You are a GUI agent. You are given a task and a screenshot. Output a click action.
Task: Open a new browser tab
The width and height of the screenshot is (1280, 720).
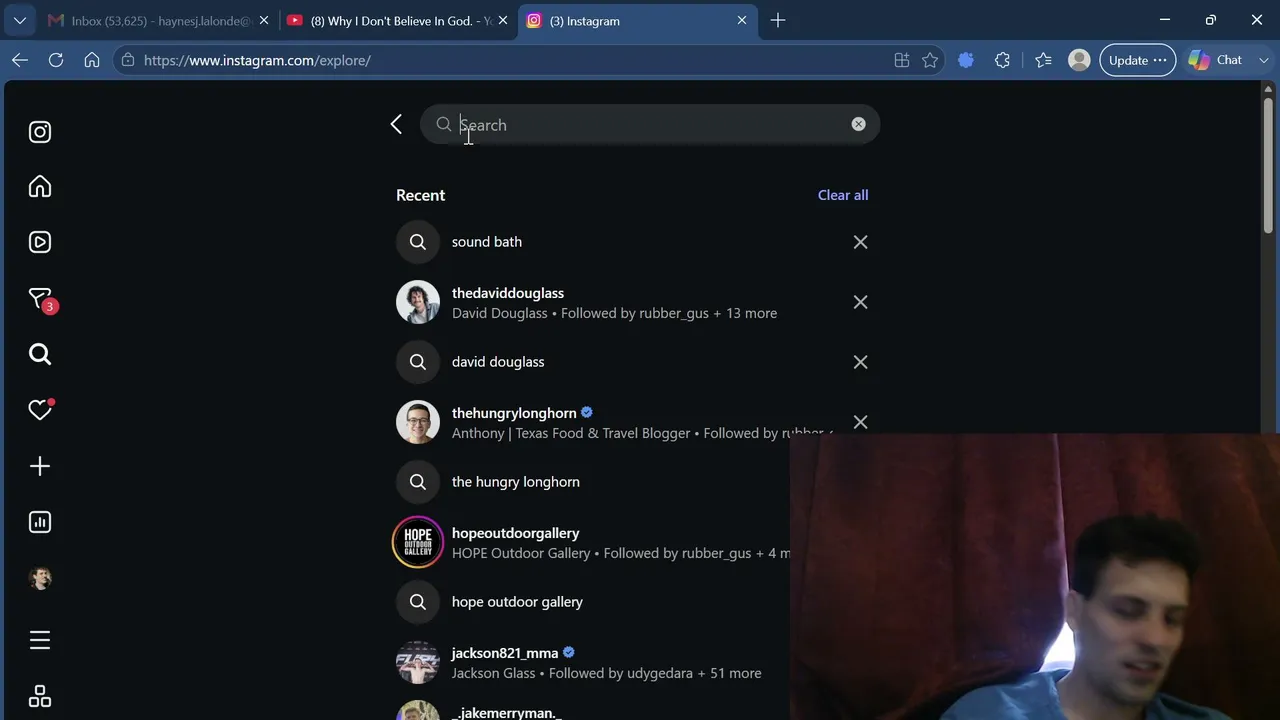778,20
